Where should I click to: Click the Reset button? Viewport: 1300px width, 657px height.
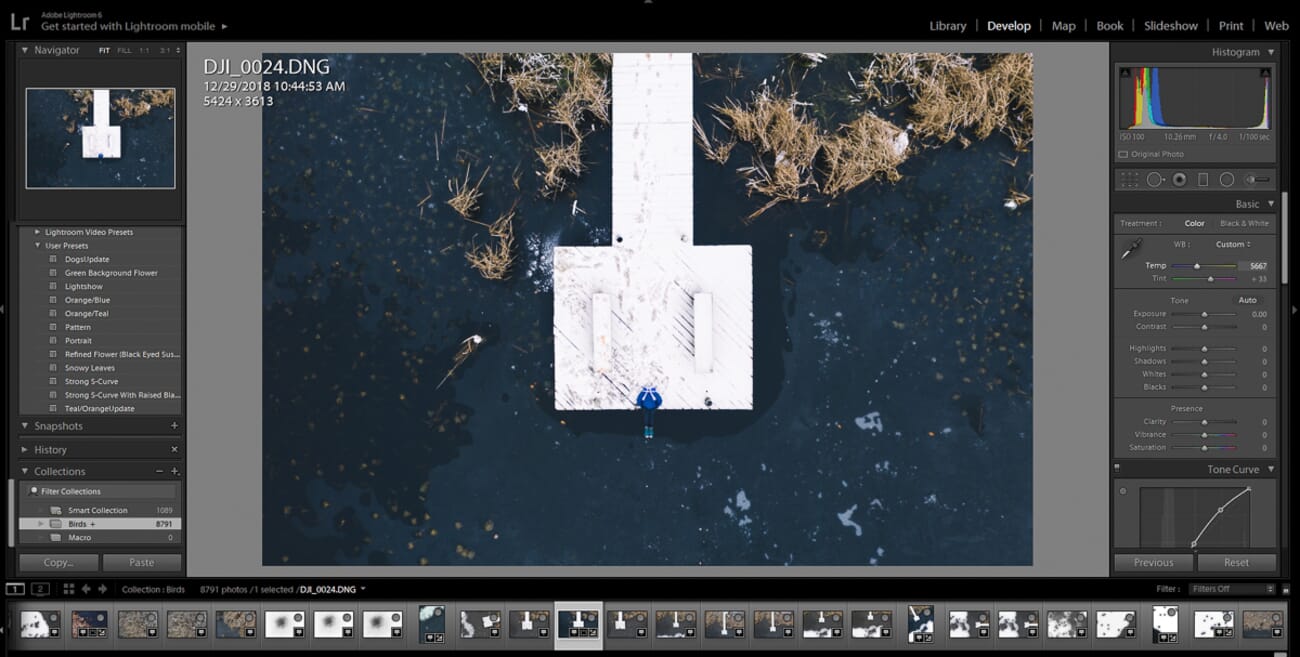tap(1237, 562)
